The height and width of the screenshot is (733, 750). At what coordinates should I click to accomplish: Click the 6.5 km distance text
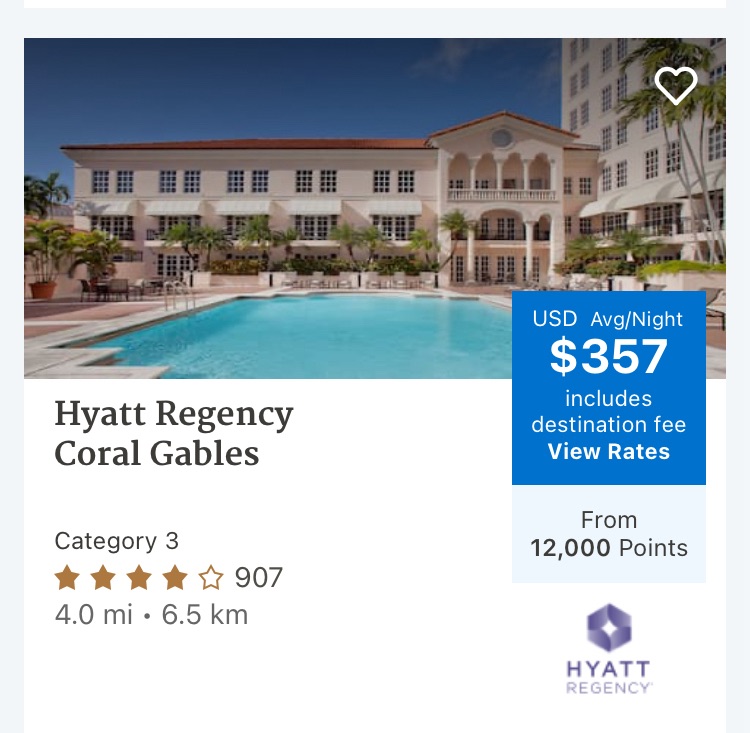pos(205,614)
